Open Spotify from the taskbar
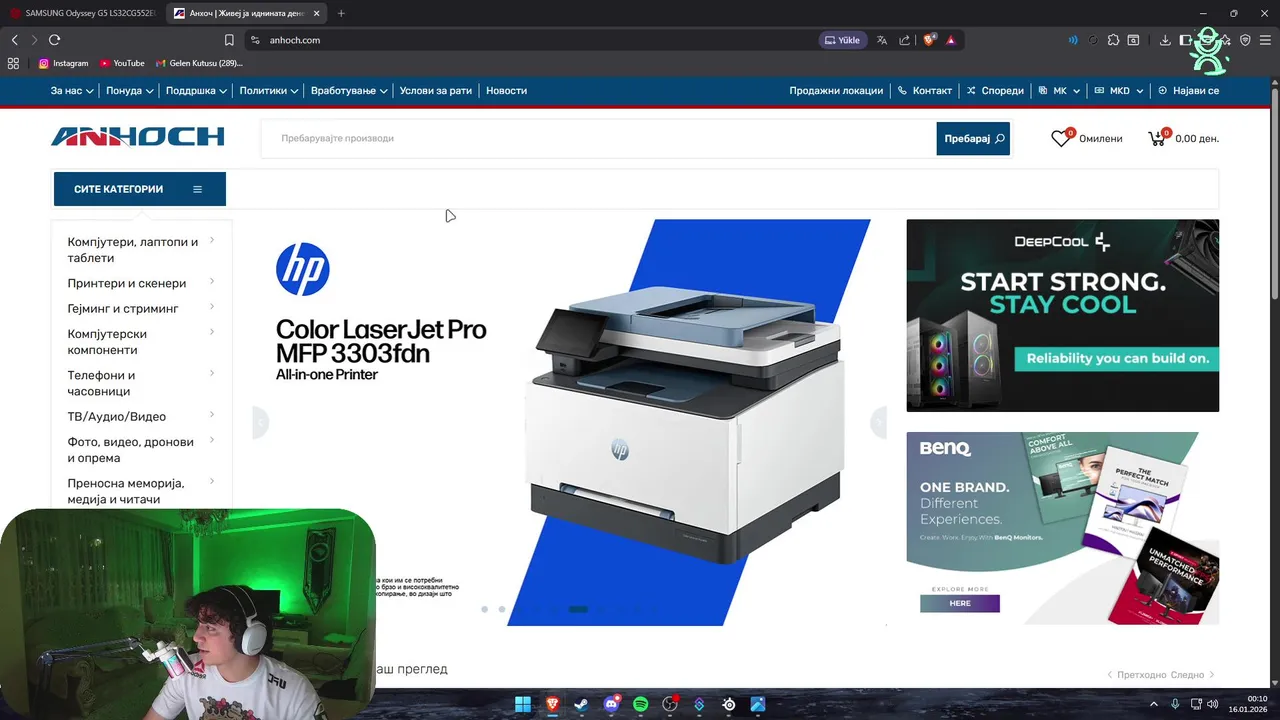 (x=640, y=704)
